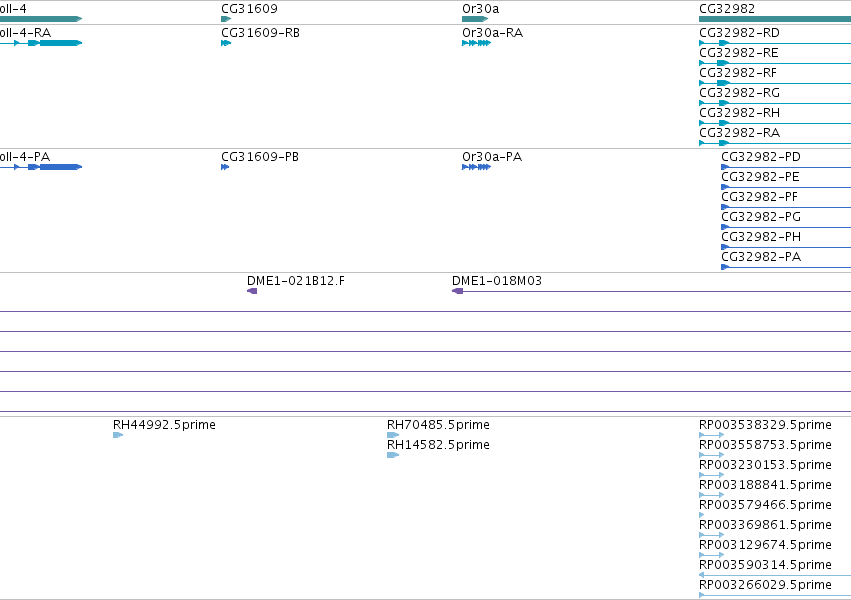Screen dimensions: 851x600
Task: Select protein CG32982-PF
Action: point(760,197)
